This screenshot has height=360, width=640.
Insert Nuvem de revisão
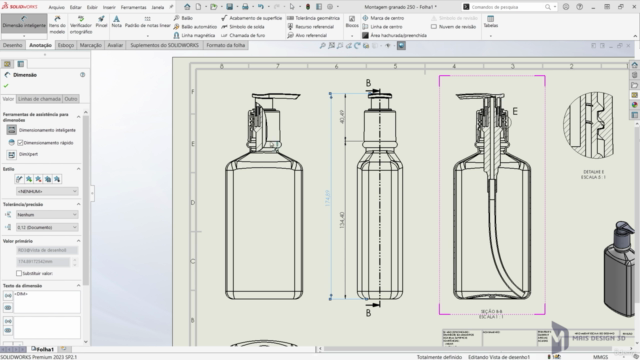[x=453, y=27]
